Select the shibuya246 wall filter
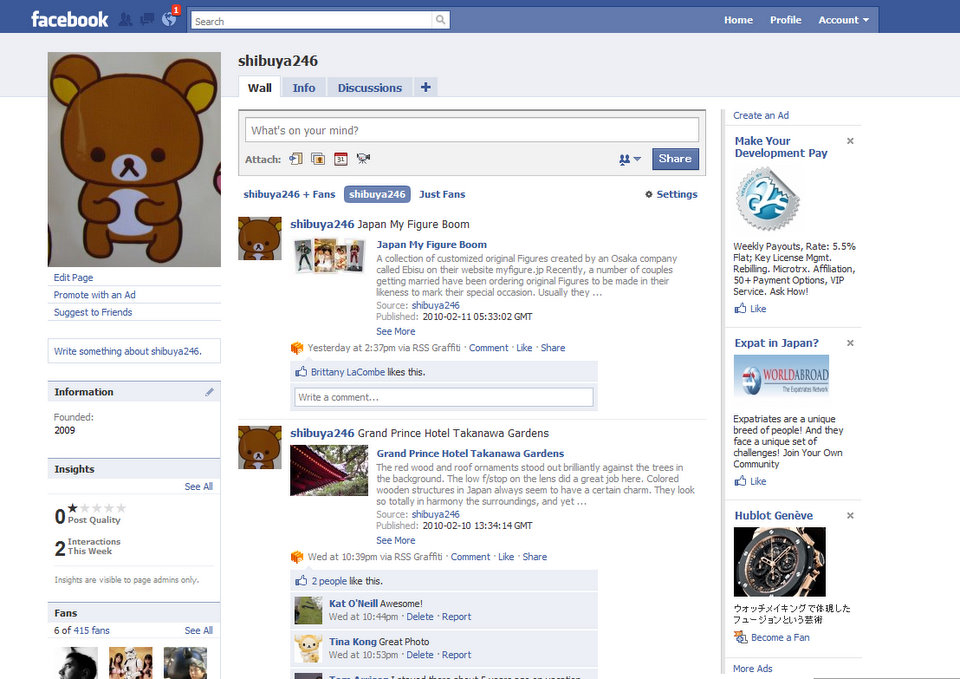Screen dimensions: 960x679 [377, 194]
